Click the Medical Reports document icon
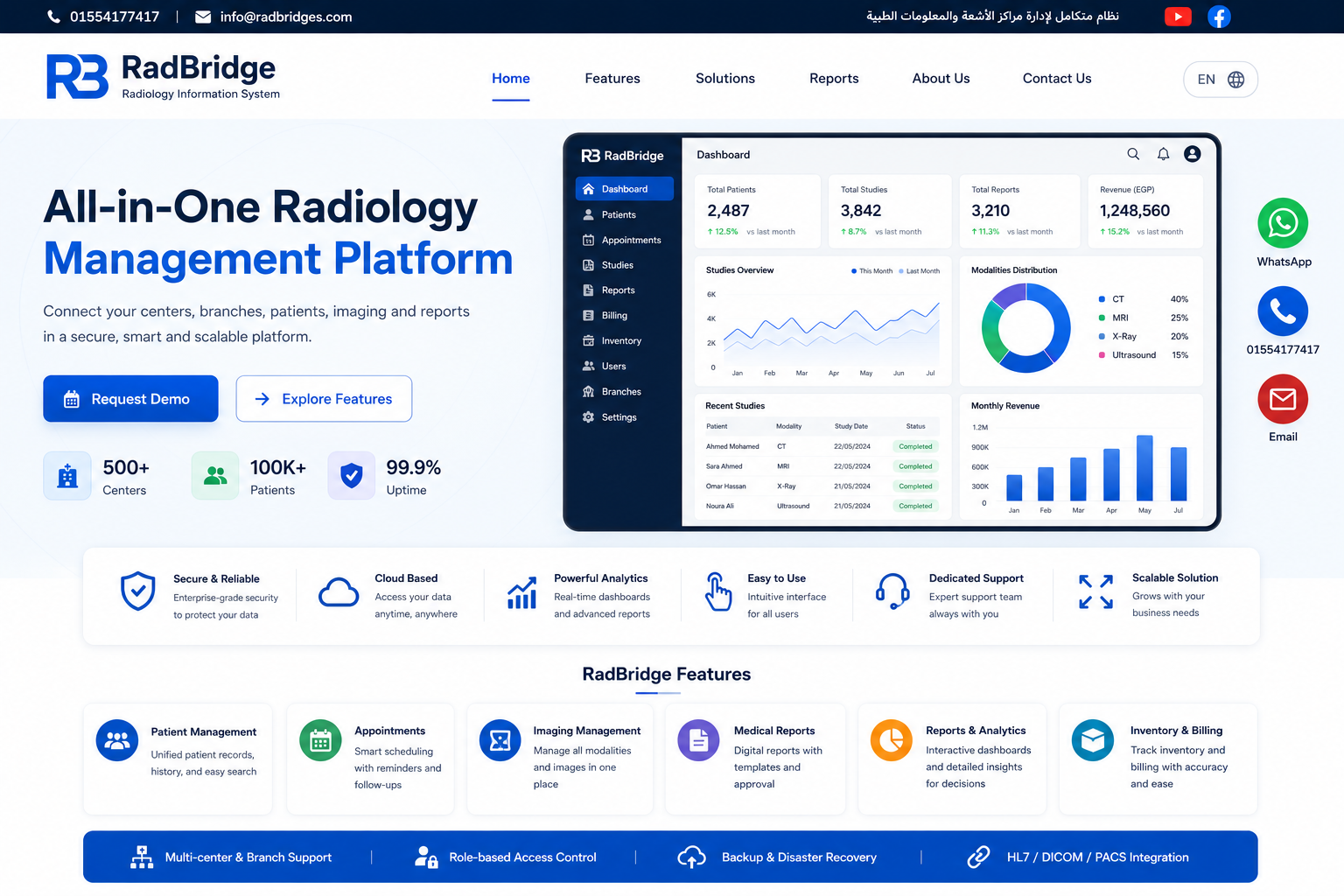 [x=698, y=740]
